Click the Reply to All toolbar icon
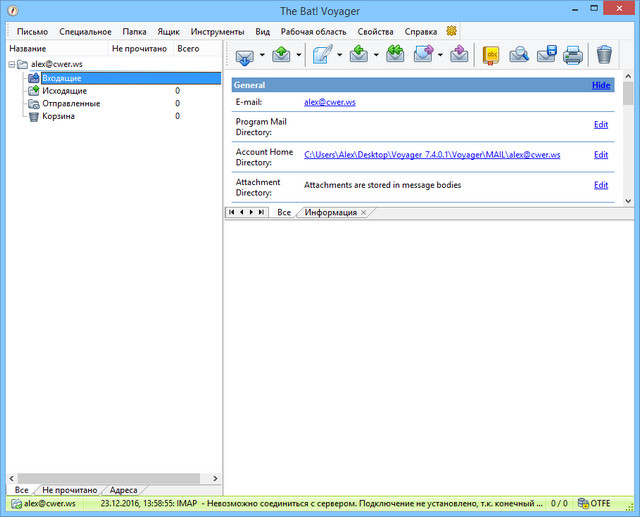 point(394,55)
